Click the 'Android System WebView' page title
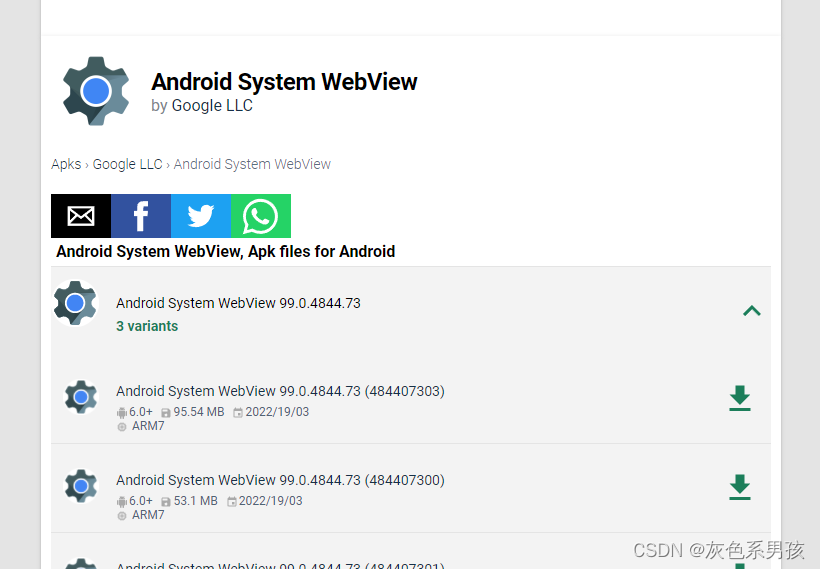Image resolution: width=820 pixels, height=569 pixels. point(284,82)
